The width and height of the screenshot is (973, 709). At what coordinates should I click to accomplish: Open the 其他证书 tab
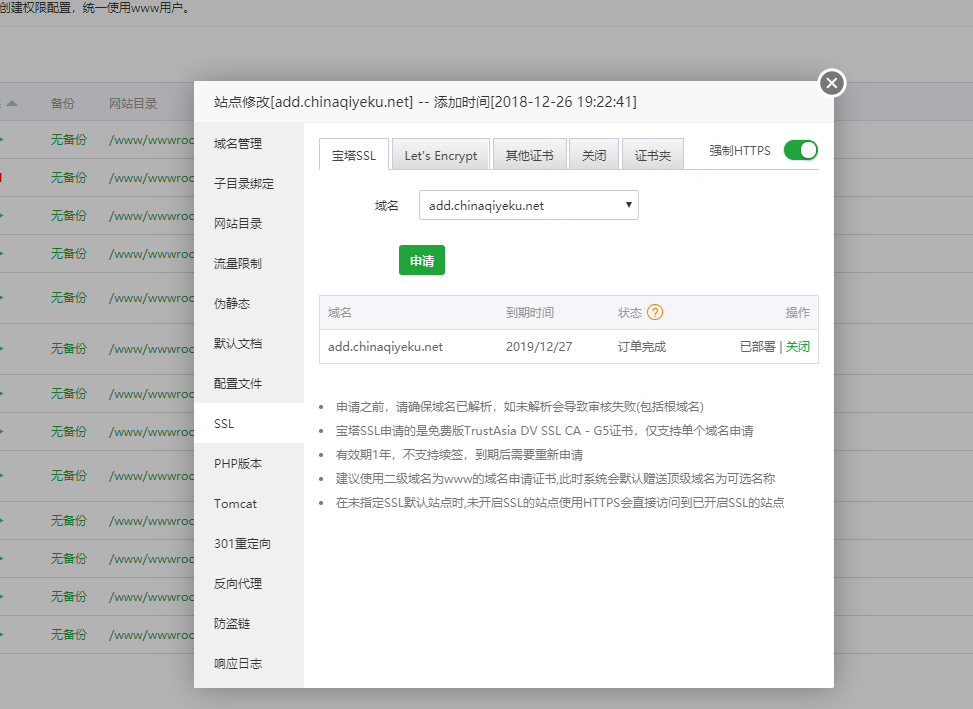pyautogui.click(x=529, y=154)
